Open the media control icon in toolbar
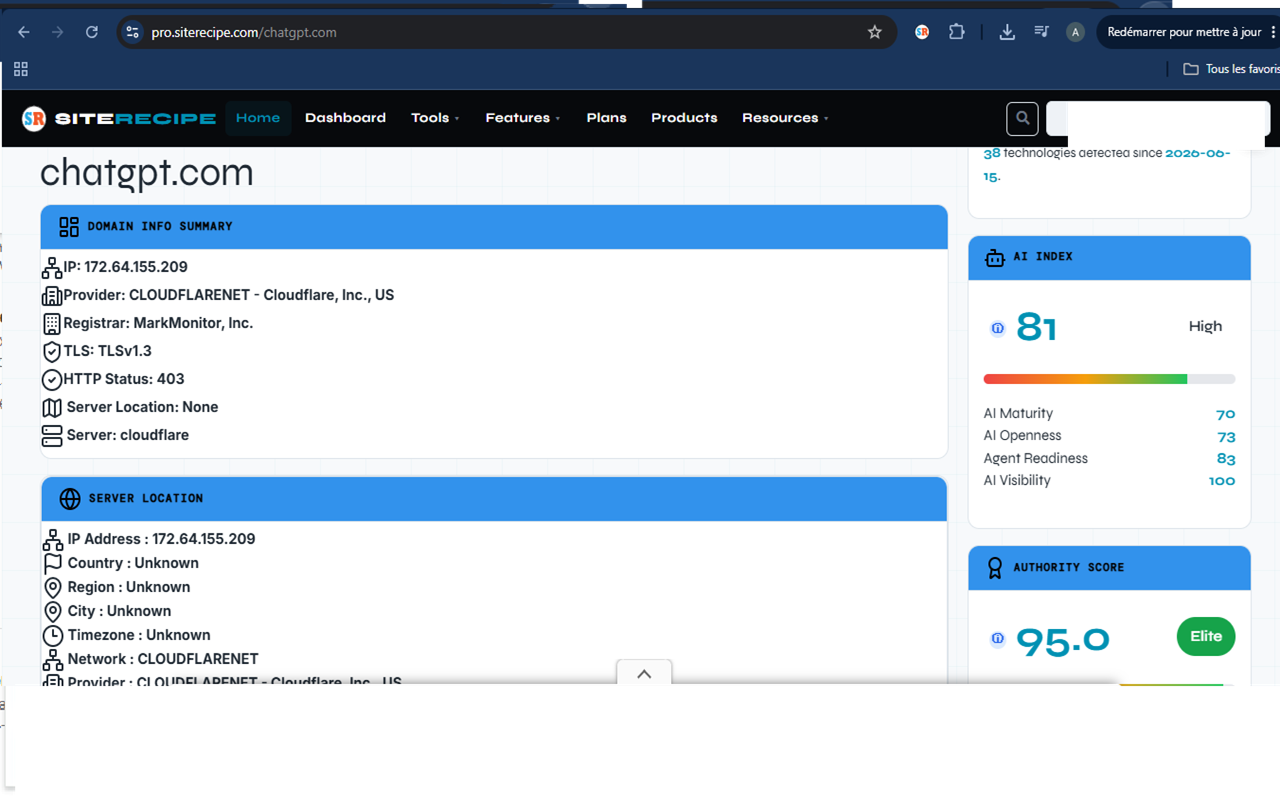The height and width of the screenshot is (800, 1280). [1041, 32]
